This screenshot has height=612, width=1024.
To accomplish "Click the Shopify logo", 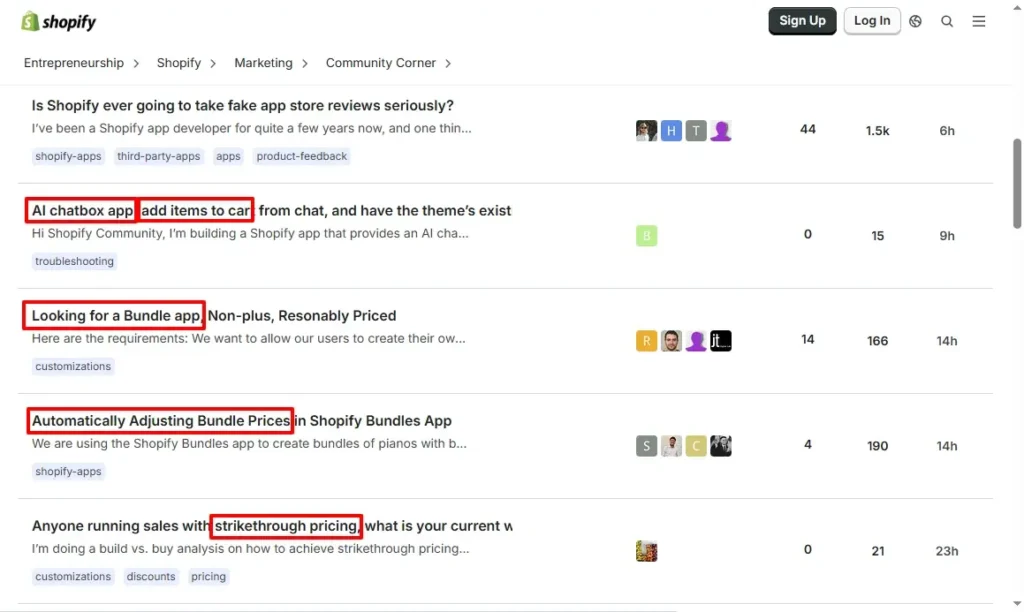I will tap(57, 20).
